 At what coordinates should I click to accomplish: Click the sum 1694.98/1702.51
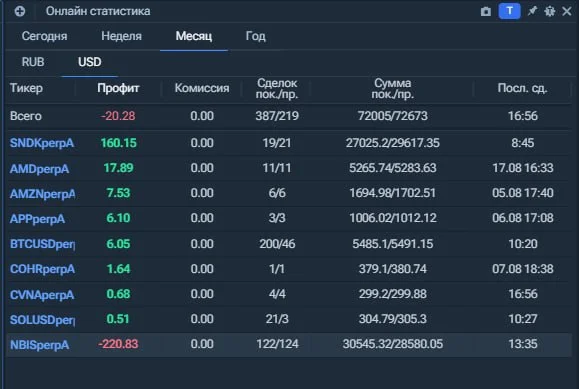tap(393, 193)
